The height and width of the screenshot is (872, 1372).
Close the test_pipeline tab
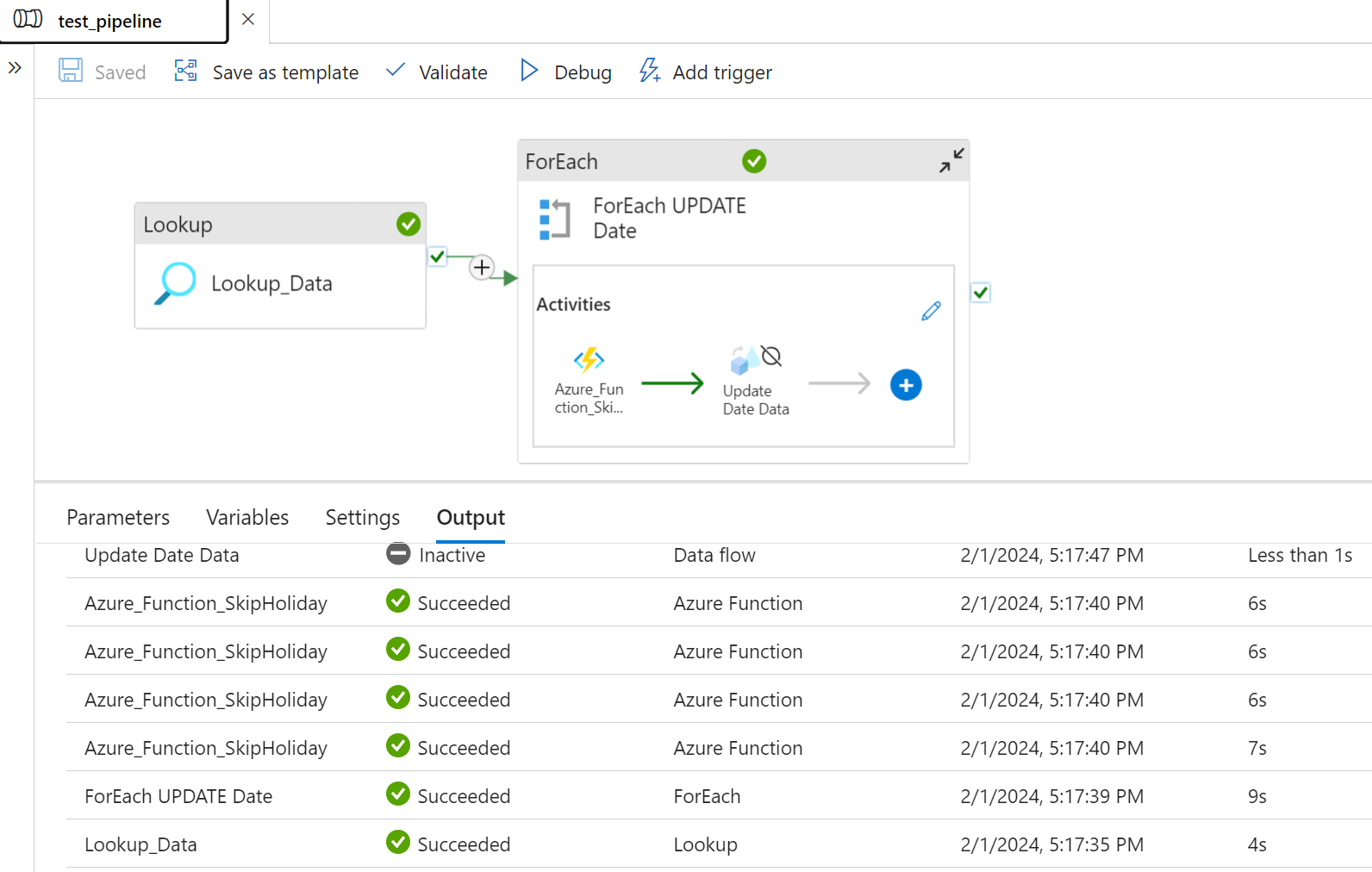click(x=248, y=19)
